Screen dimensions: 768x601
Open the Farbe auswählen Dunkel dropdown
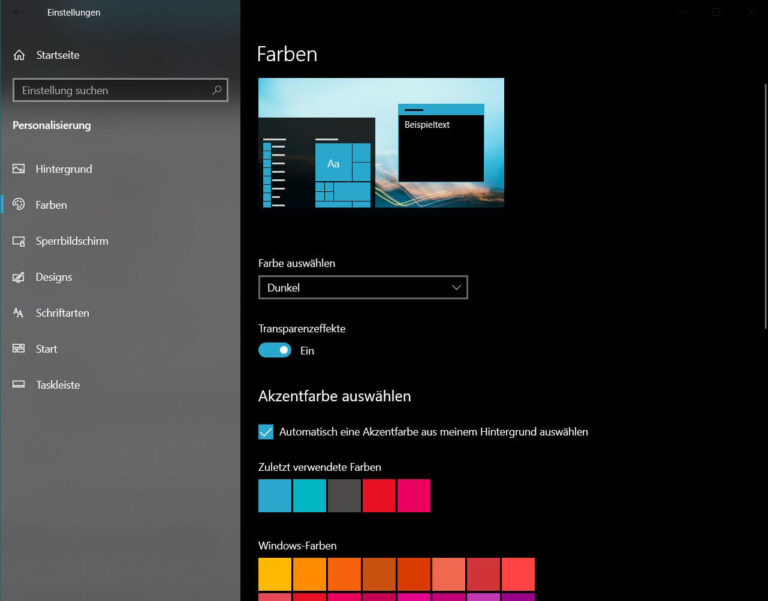[x=363, y=288]
